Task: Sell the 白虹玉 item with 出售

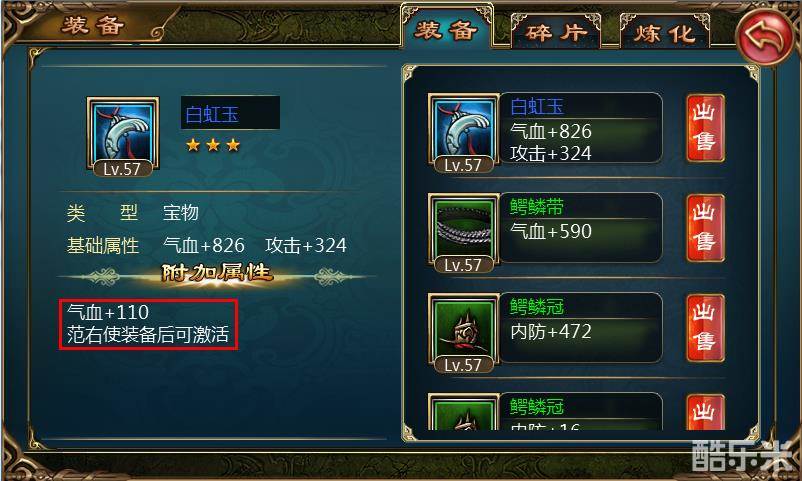Action: pyautogui.click(x=705, y=128)
